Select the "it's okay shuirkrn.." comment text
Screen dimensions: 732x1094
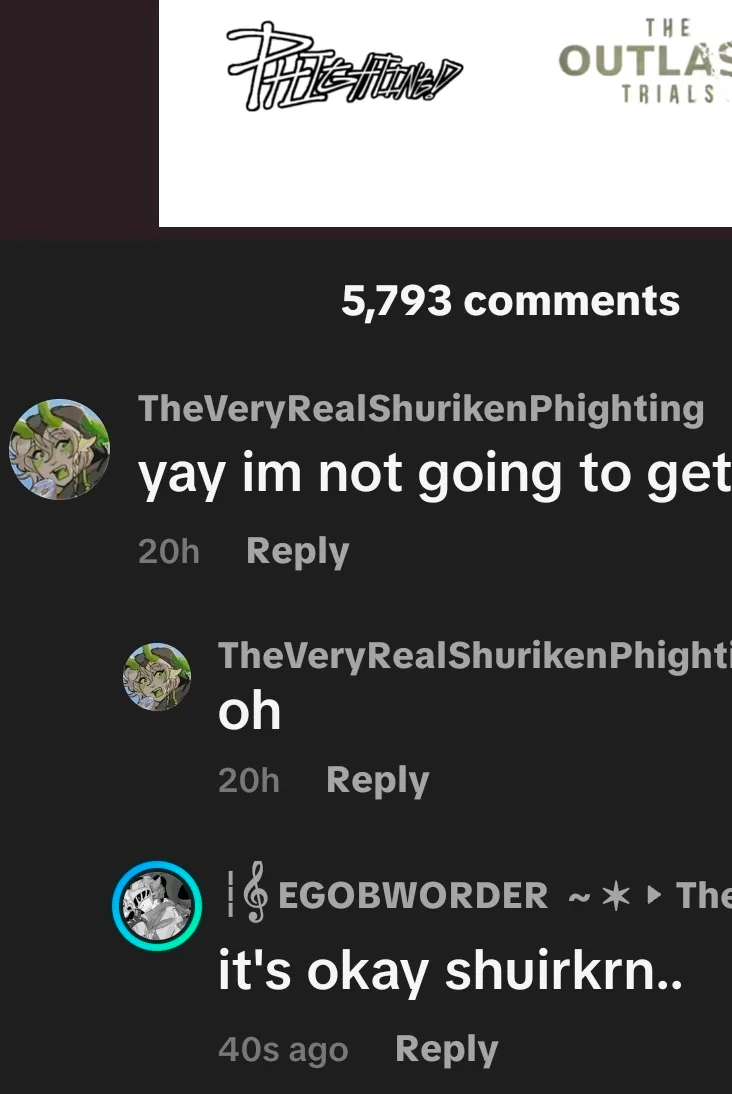pos(450,971)
